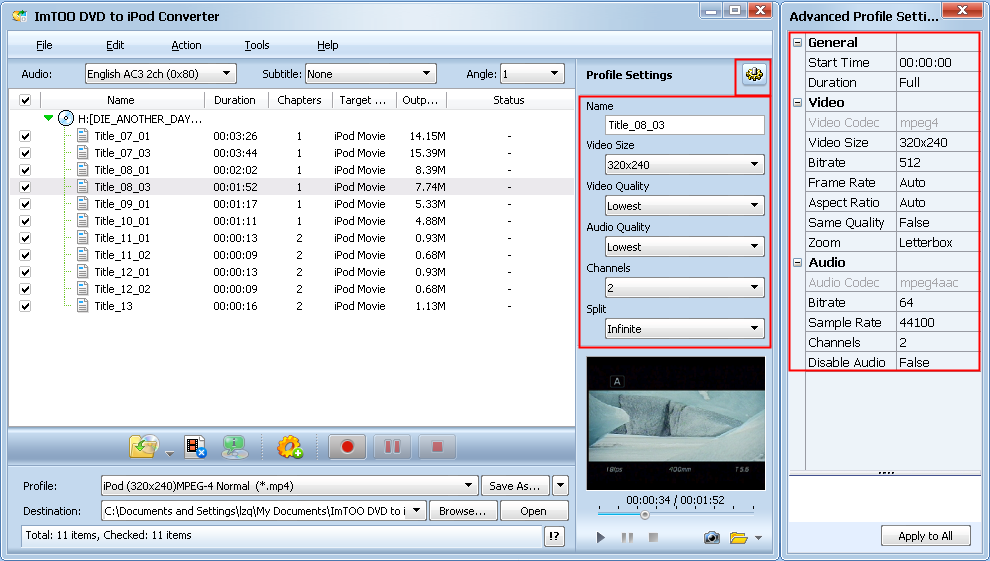Open the Edit menu
990x561 pixels.
pyautogui.click(x=115, y=45)
